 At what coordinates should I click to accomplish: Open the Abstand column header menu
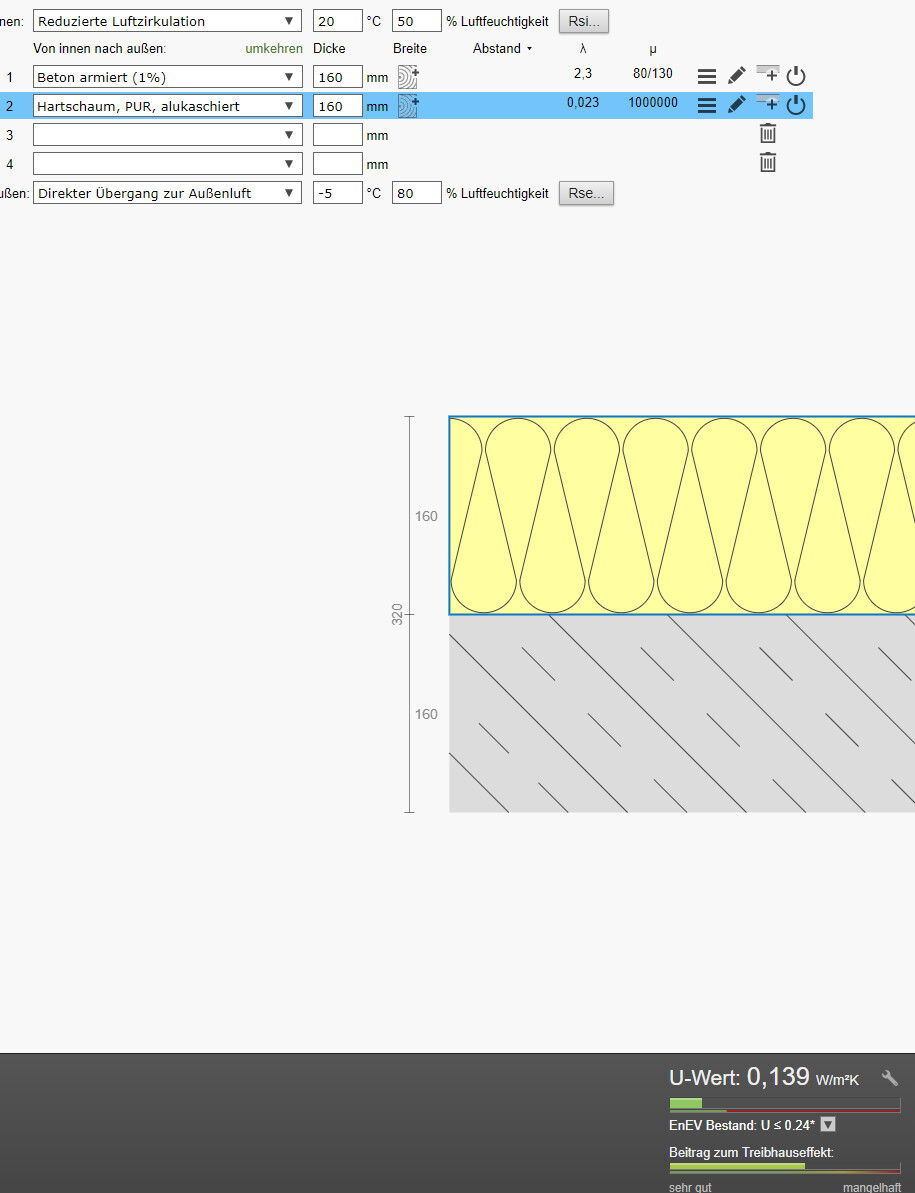pyautogui.click(x=502, y=48)
